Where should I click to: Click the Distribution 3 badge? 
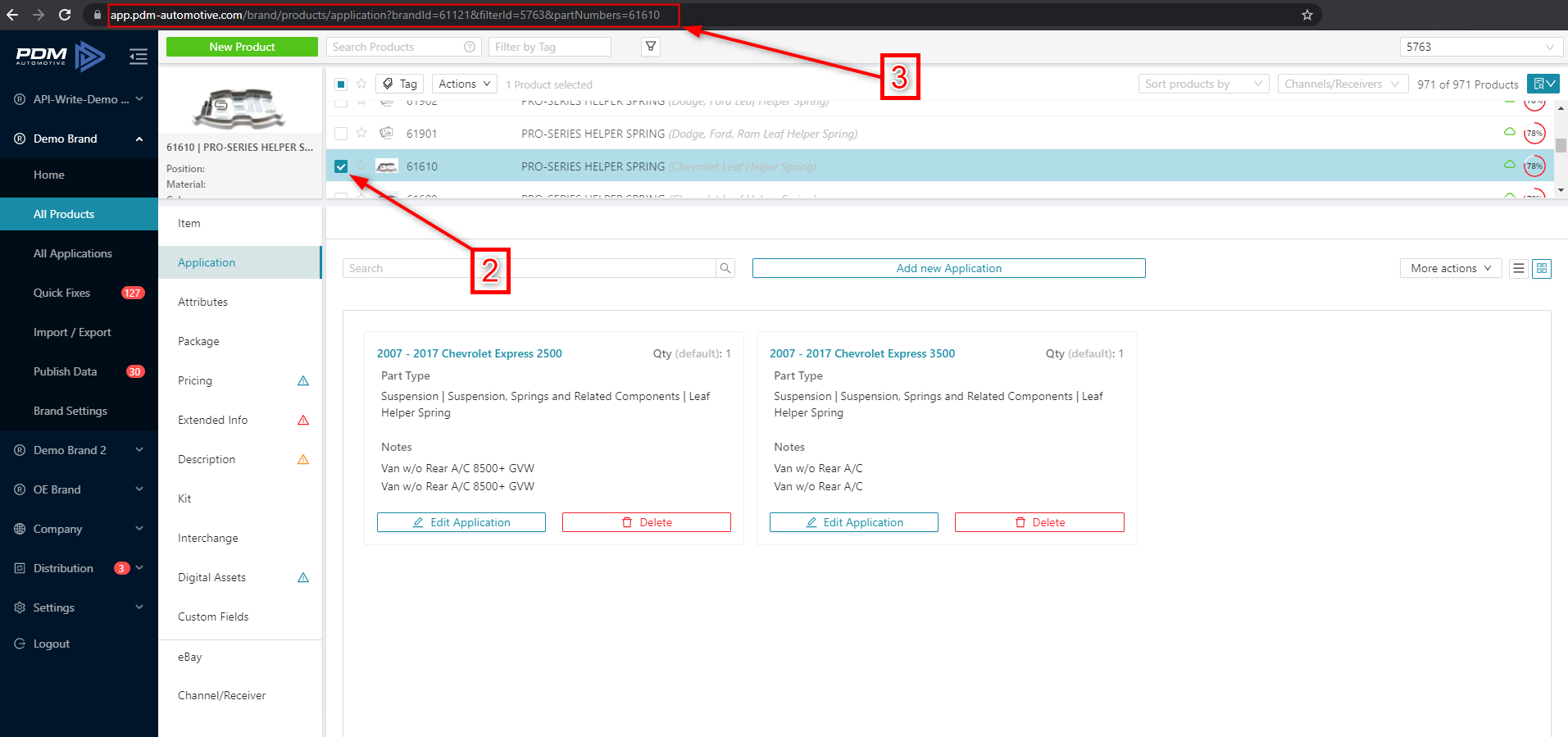tap(122, 568)
